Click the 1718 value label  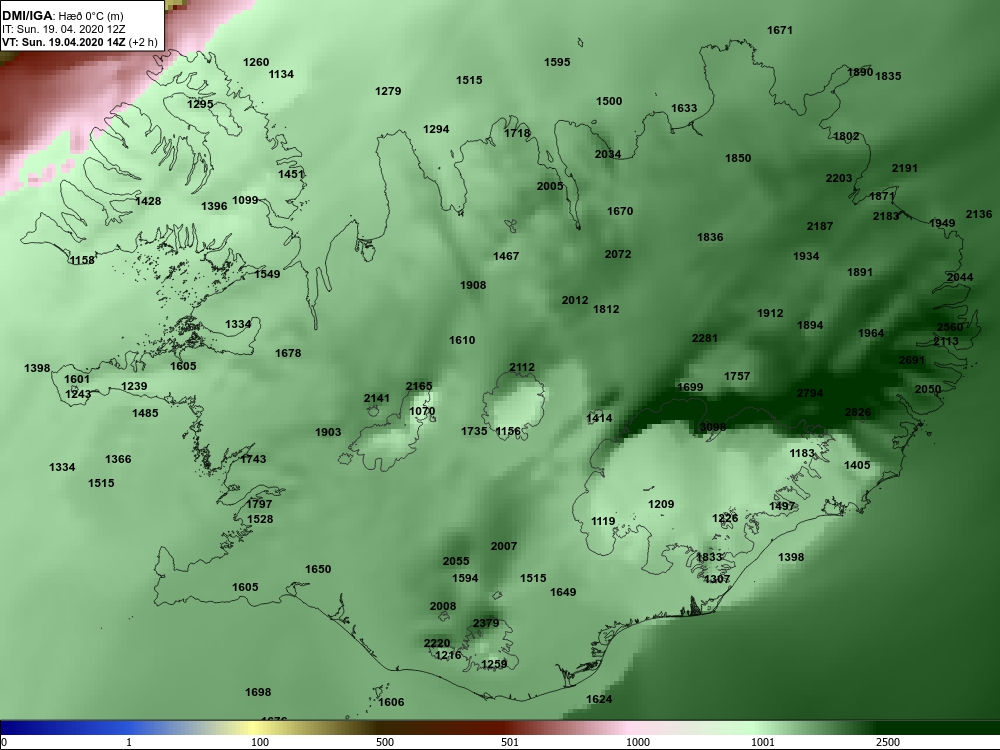pyautogui.click(x=517, y=133)
